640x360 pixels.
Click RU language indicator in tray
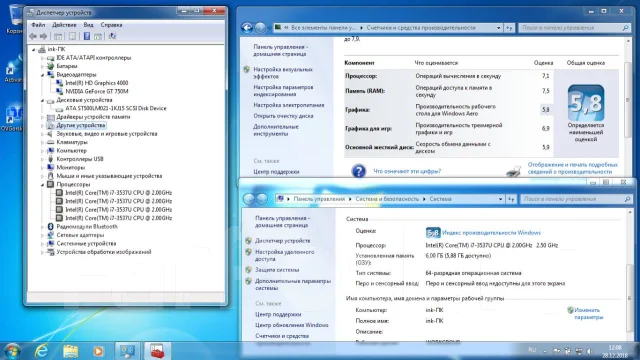(532, 350)
